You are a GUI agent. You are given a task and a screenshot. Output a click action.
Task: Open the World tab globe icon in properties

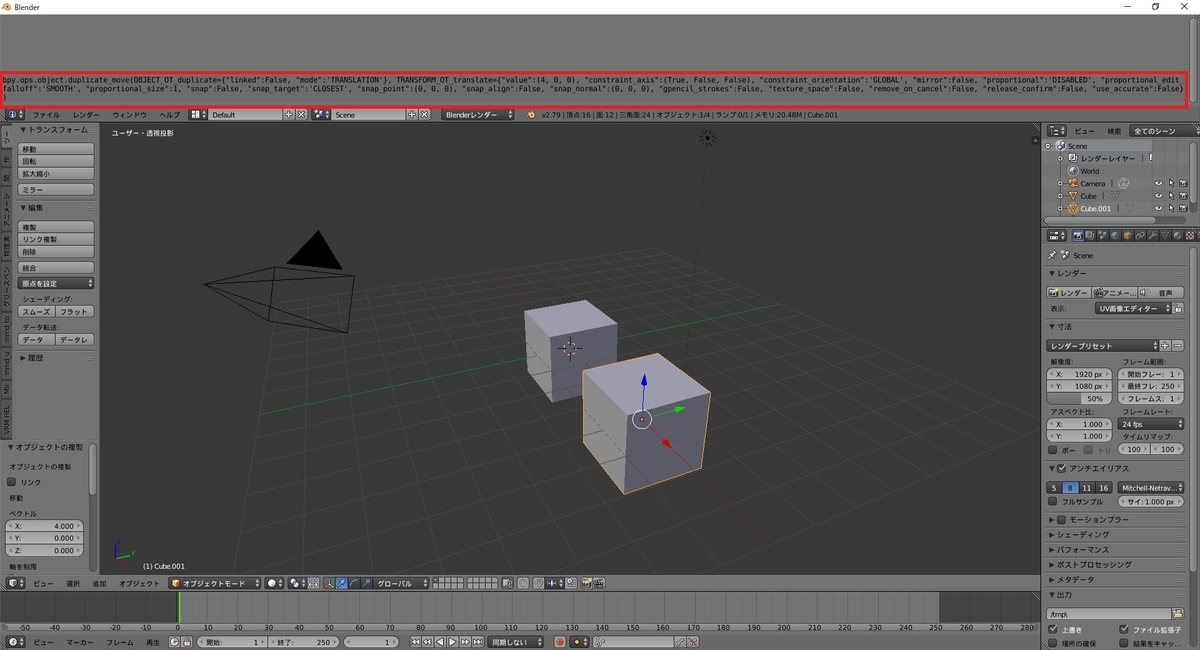click(1115, 235)
